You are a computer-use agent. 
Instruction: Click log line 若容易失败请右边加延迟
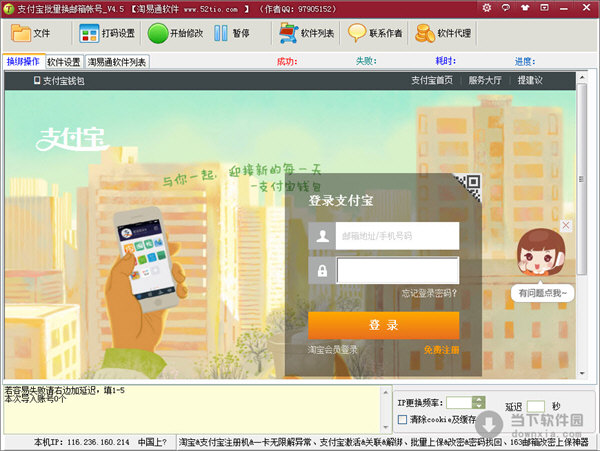[x=64, y=391]
